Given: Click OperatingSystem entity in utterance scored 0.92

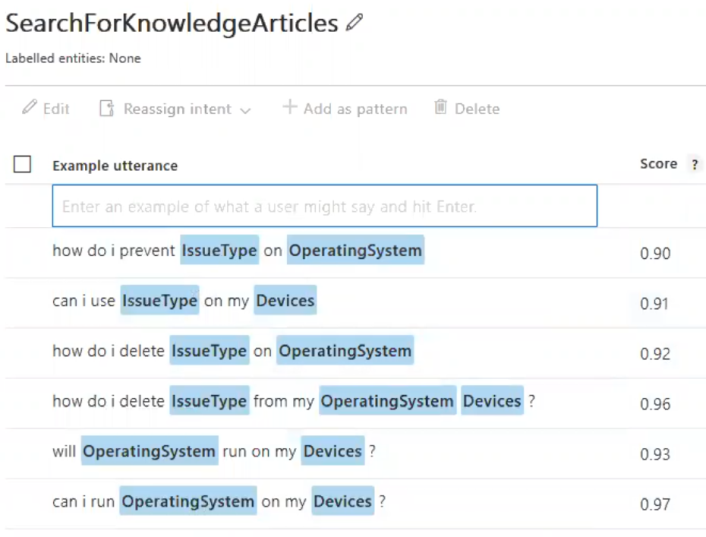Looking at the screenshot, I should pyautogui.click(x=345, y=351).
